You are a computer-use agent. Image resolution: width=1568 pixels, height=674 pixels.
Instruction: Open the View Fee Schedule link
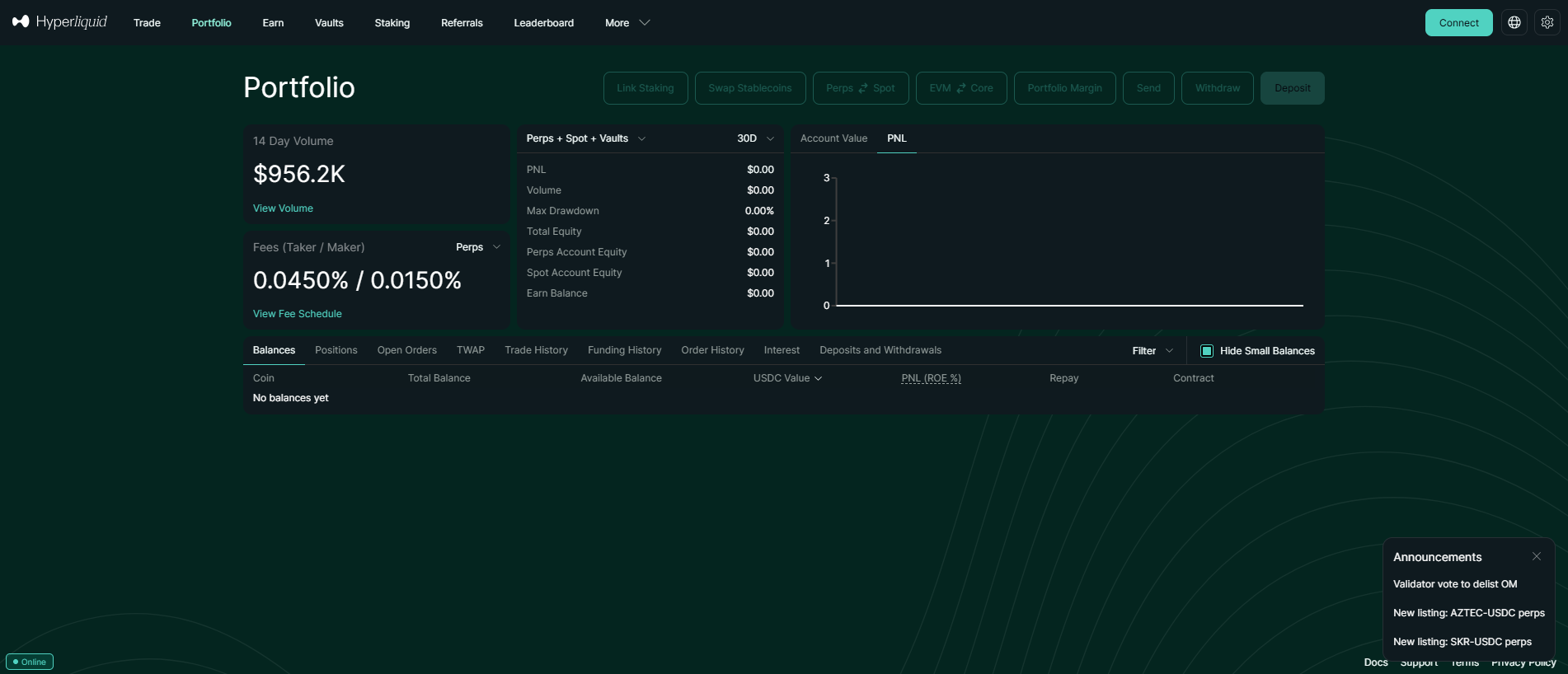point(298,314)
